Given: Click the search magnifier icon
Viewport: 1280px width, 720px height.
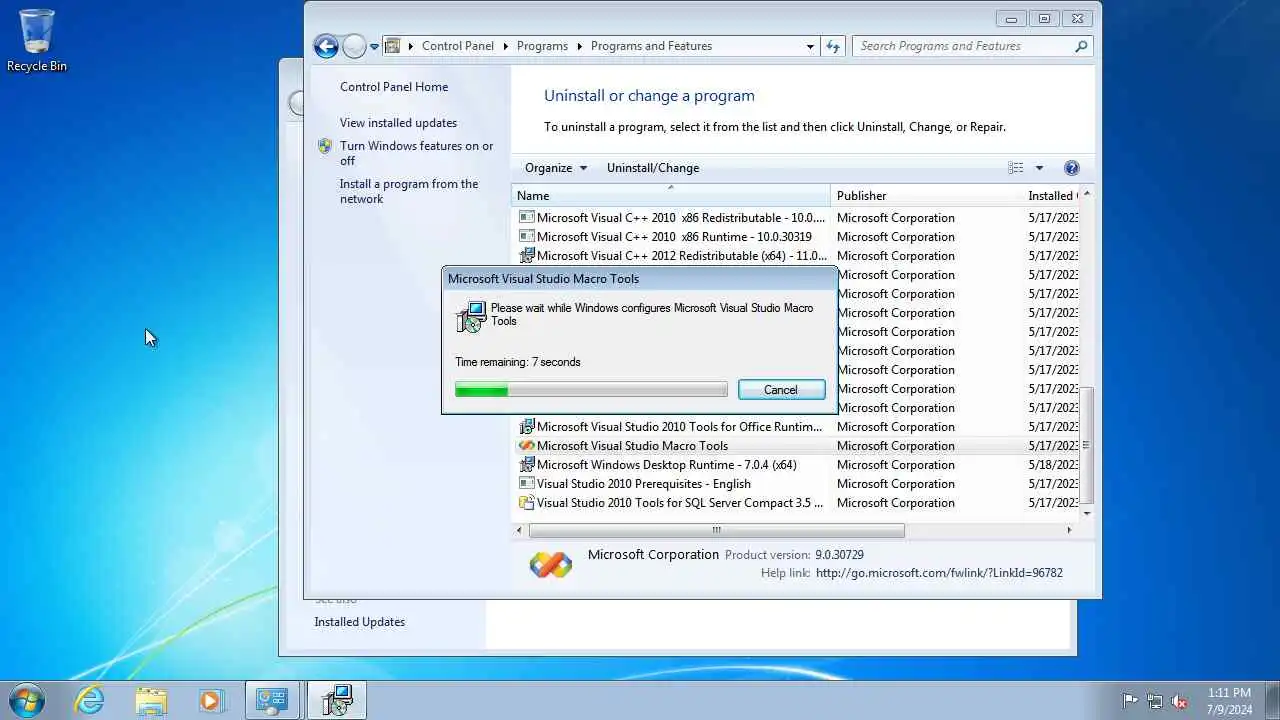Looking at the screenshot, I should pos(1081,46).
